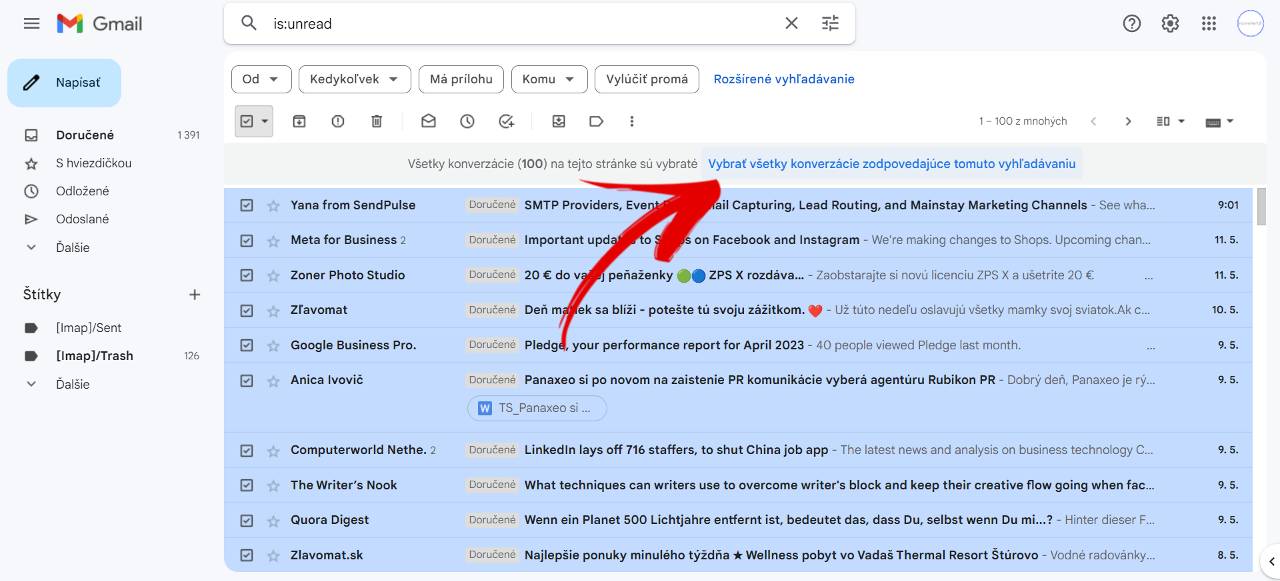Viewport: 1280px width, 581px height.
Task: Click the Gmail logo
Action: [x=99, y=23]
